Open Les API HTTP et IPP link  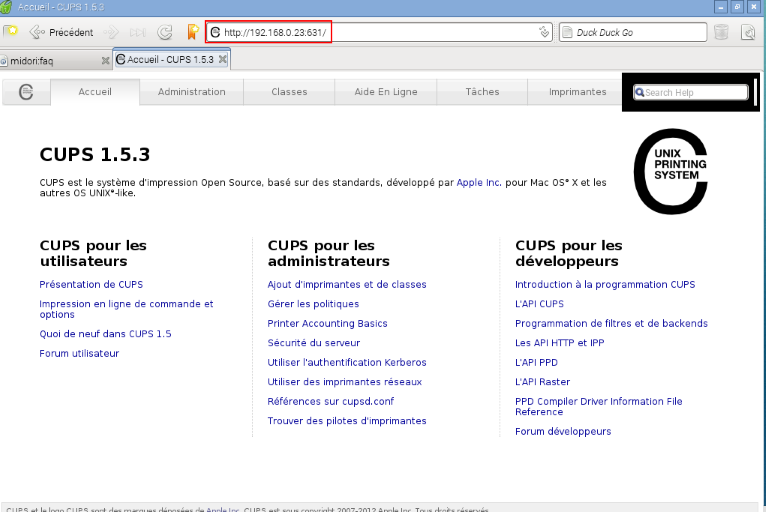(559, 343)
